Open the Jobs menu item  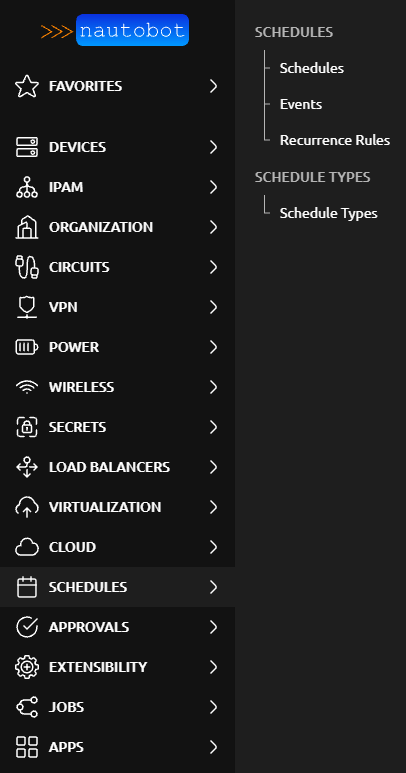(117, 707)
